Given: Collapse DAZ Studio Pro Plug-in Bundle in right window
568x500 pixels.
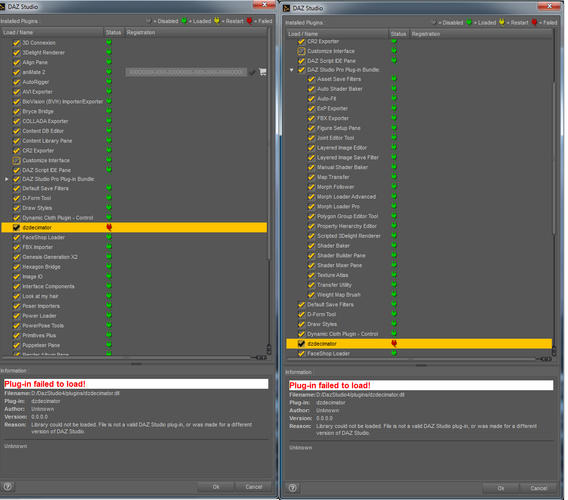Looking at the screenshot, I should pyautogui.click(x=292, y=70).
